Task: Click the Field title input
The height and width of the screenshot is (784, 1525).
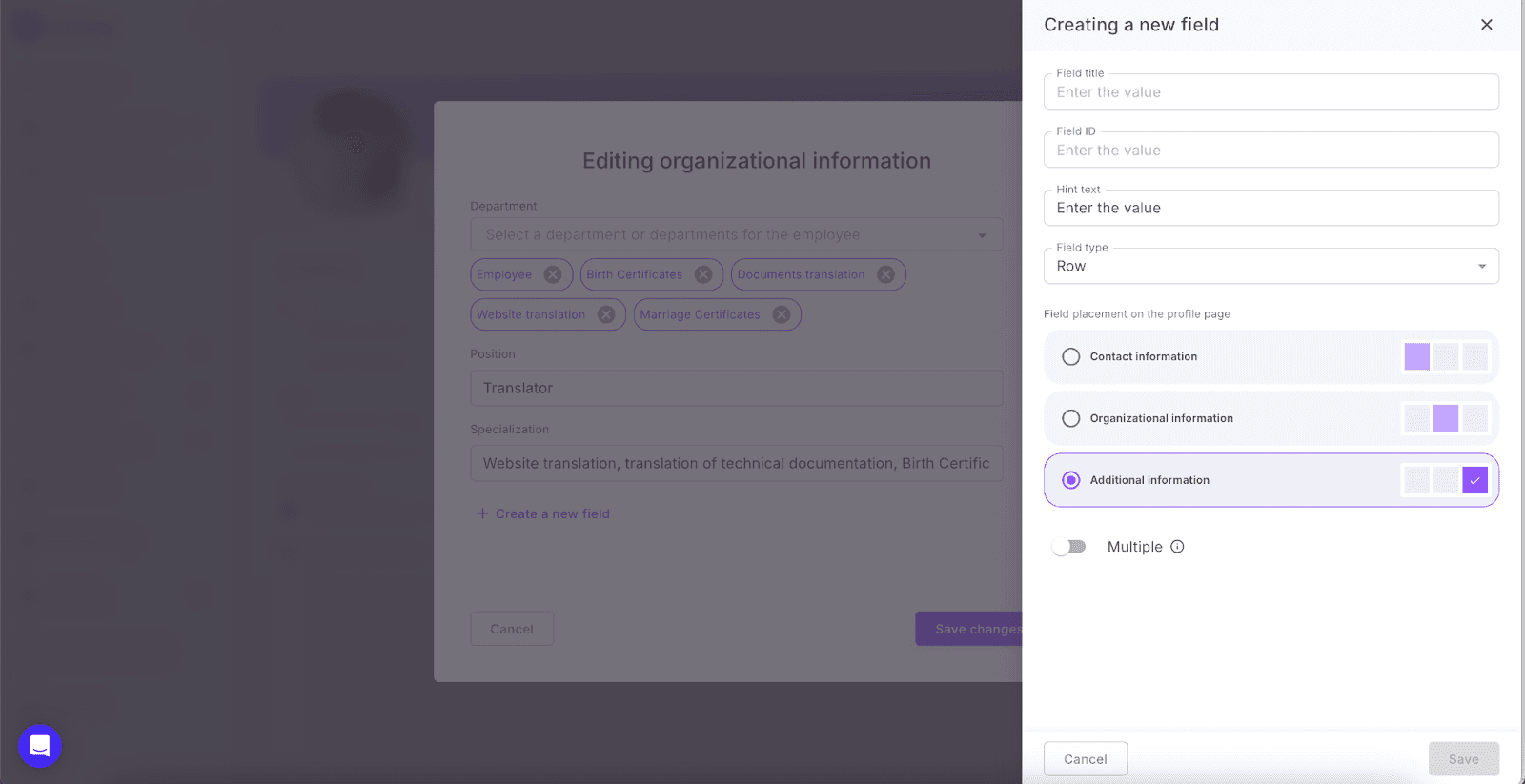Action: click(1271, 92)
